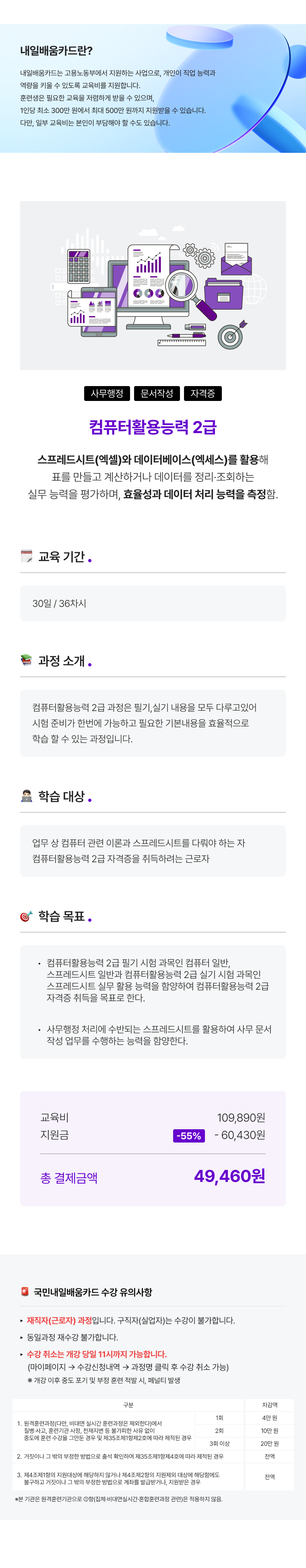Click the 내일배움카드란? heading

pos(56,51)
